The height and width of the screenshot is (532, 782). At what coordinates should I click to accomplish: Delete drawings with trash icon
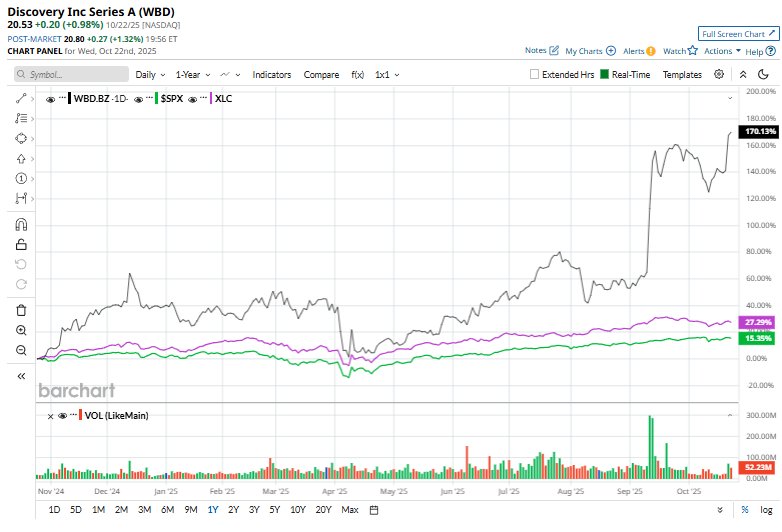(21, 310)
